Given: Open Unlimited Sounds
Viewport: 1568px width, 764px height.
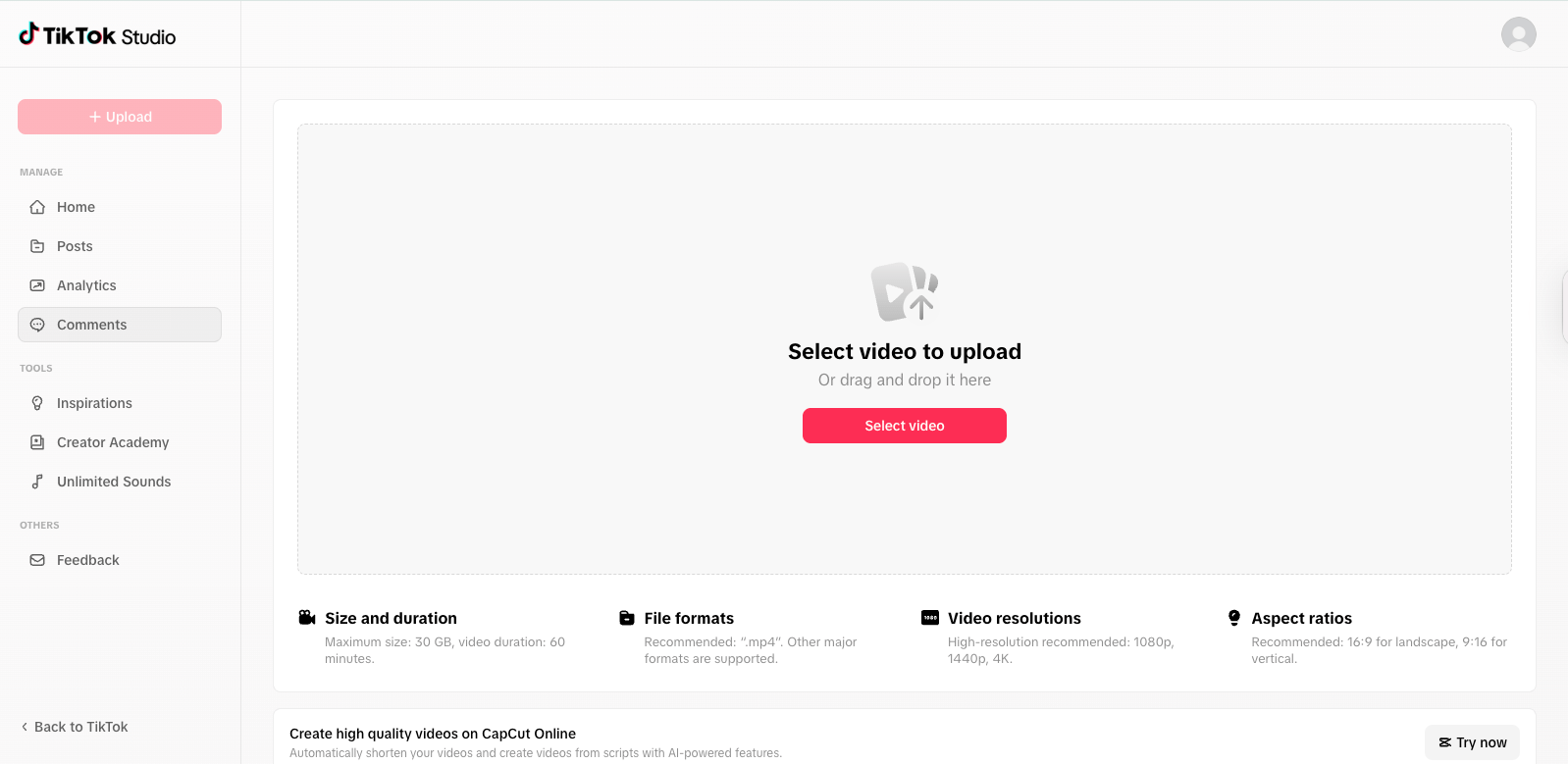Looking at the screenshot, I should pyautogui.click(x=120, y=482).
